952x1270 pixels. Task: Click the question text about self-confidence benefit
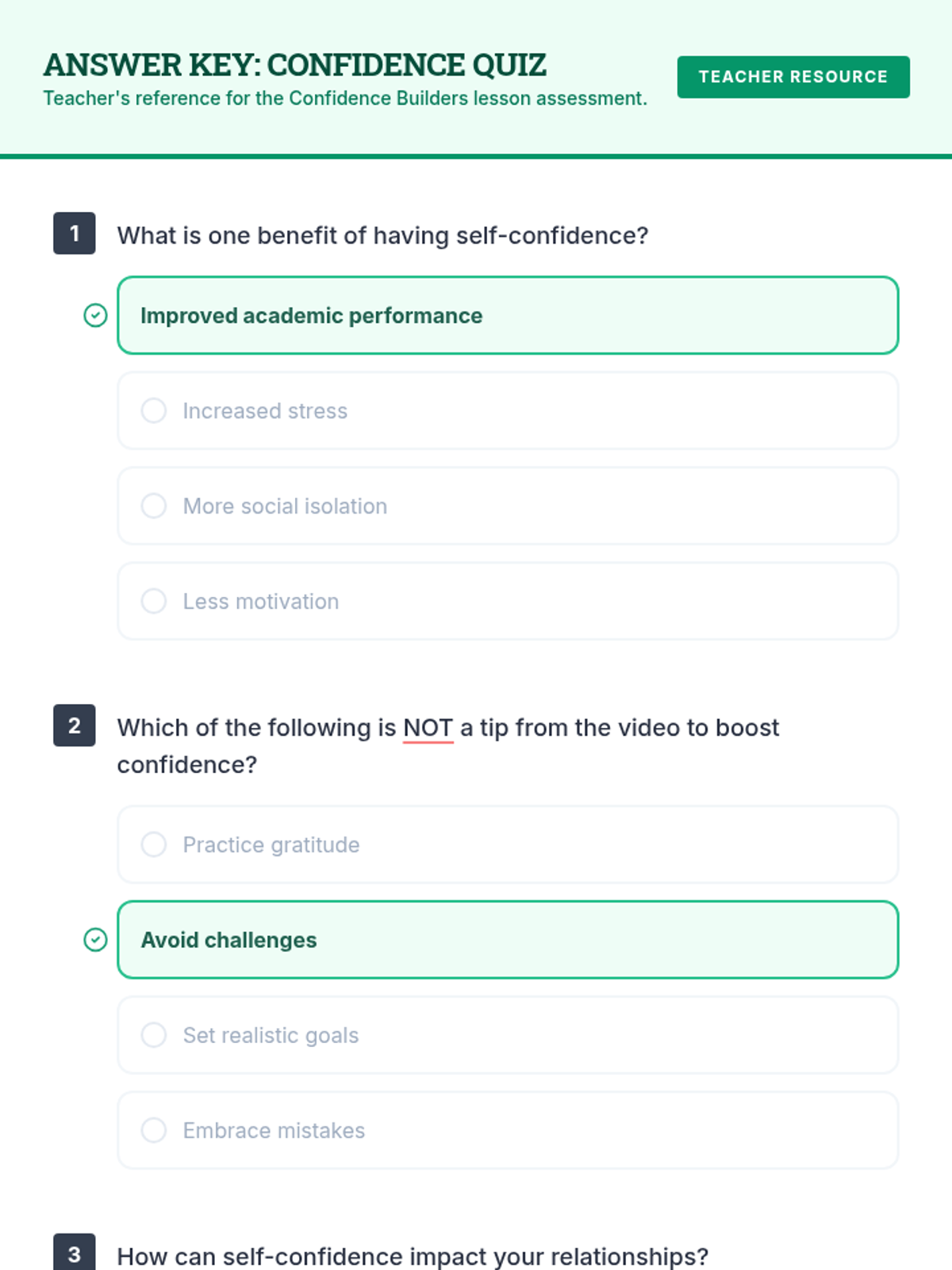[x=382, y=236]
